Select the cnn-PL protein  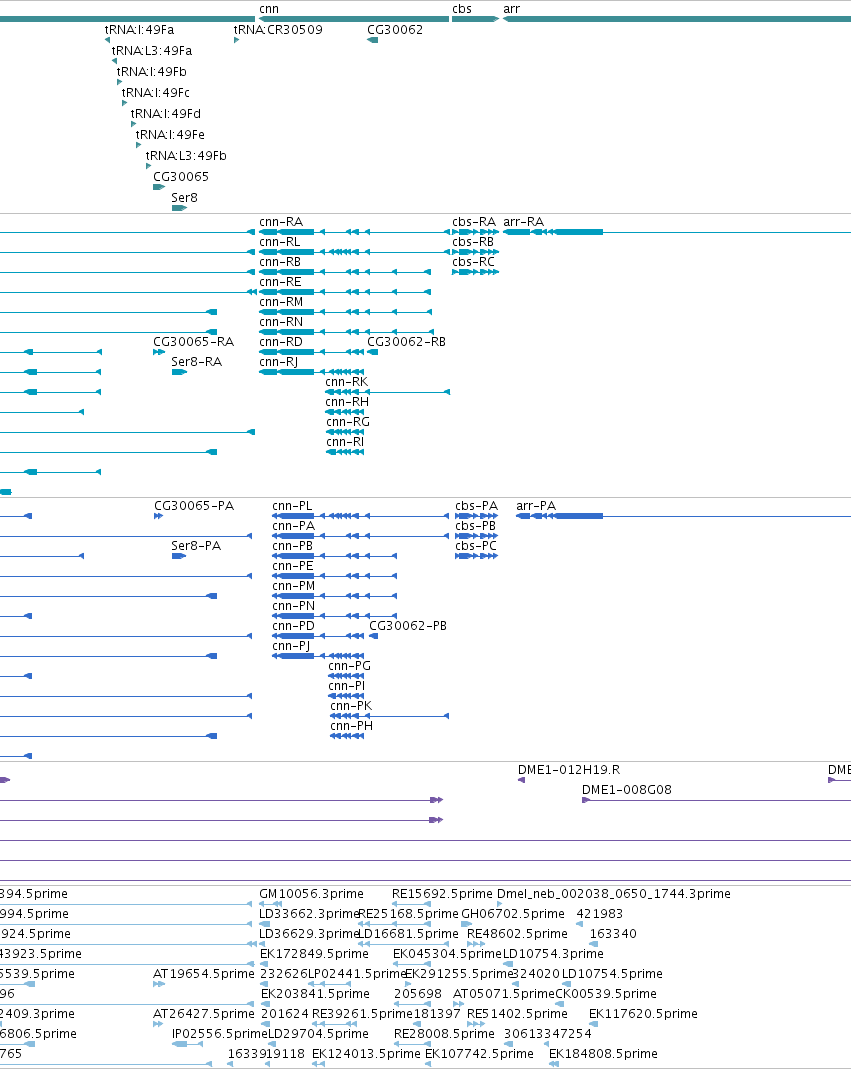tap(293, 506)
